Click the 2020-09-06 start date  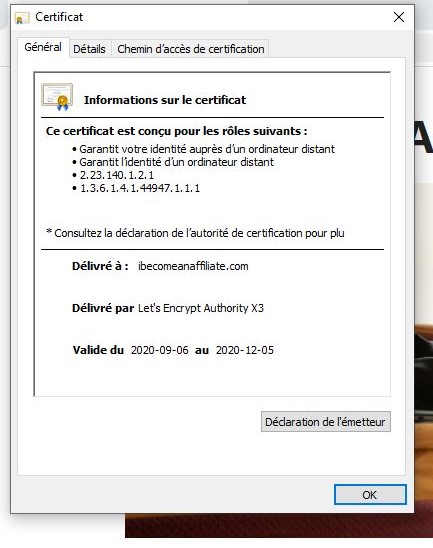click(159, 350)
